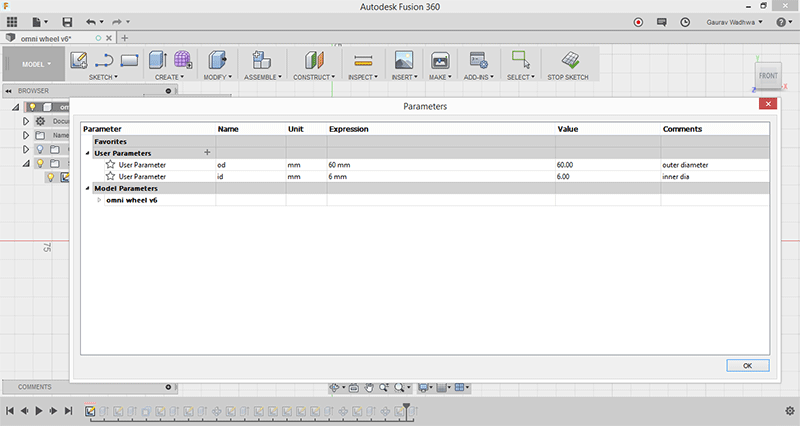The width and height of the screenshot is (800, 426).
Task: Open timeline settings gear
Action: (790, 411)
